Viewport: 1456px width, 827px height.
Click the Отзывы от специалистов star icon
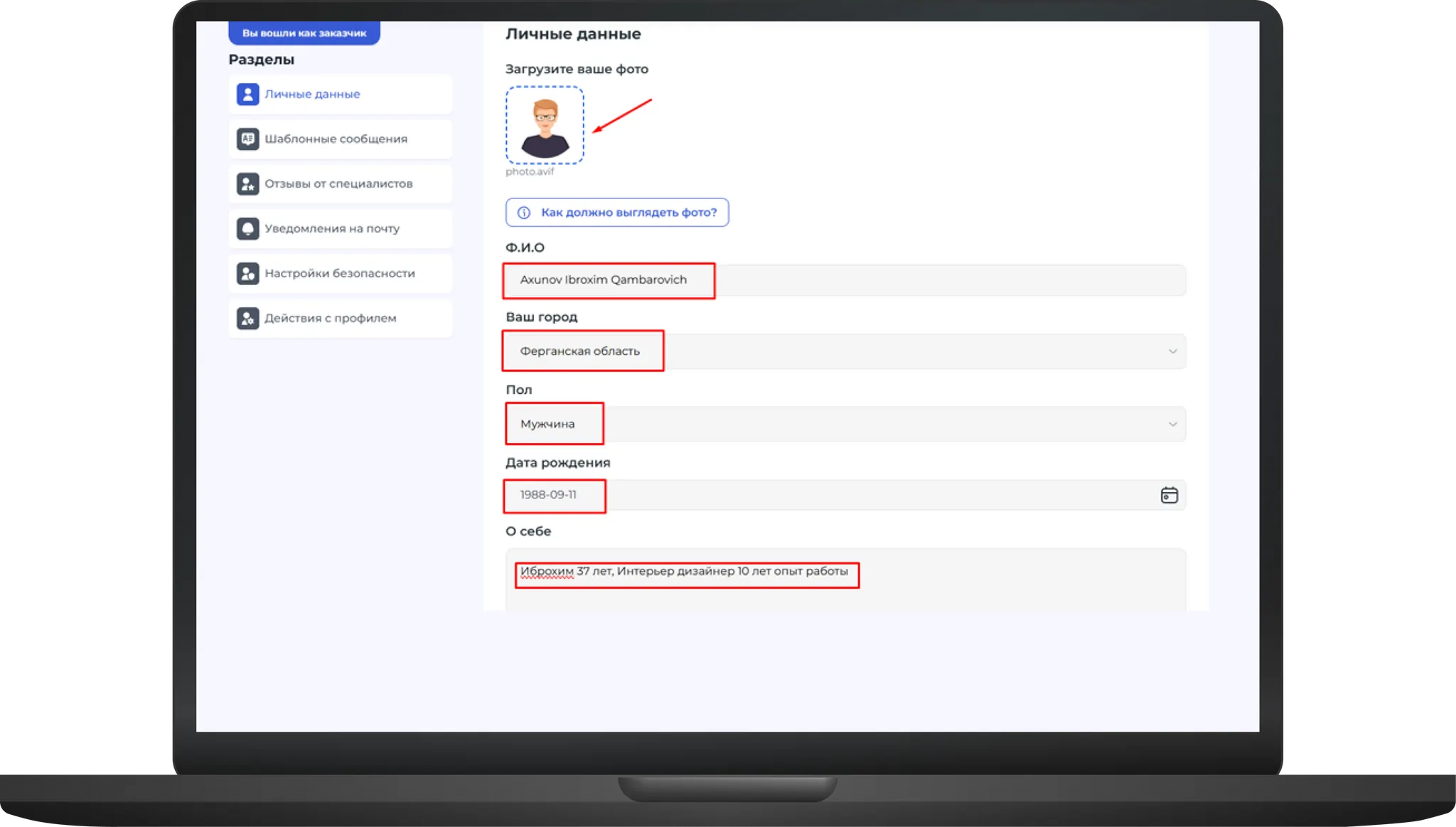[247, 184]
